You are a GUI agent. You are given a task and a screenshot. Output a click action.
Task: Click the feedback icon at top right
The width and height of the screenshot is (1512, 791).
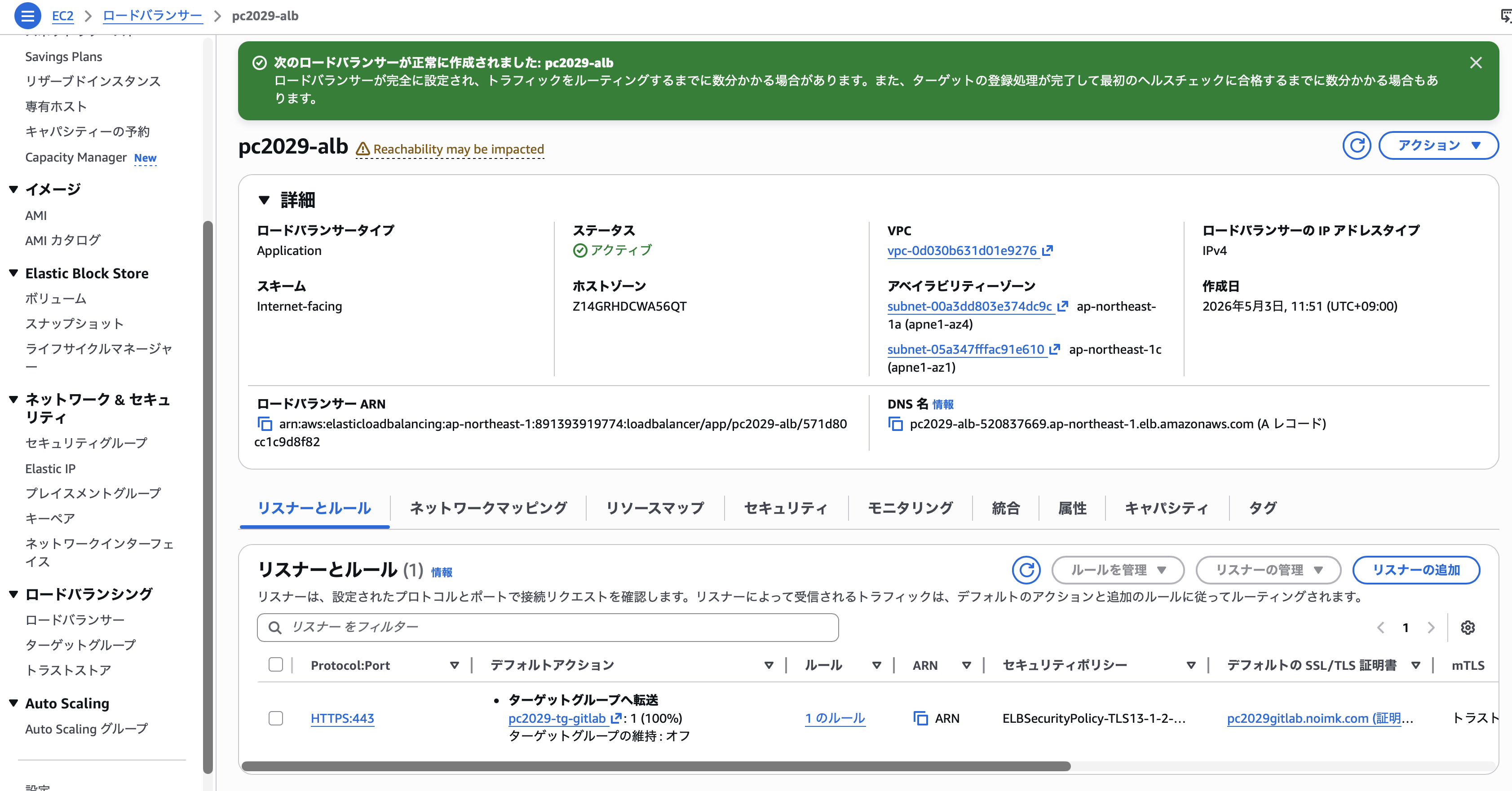pyautogui.click(x=1506, y=16)
